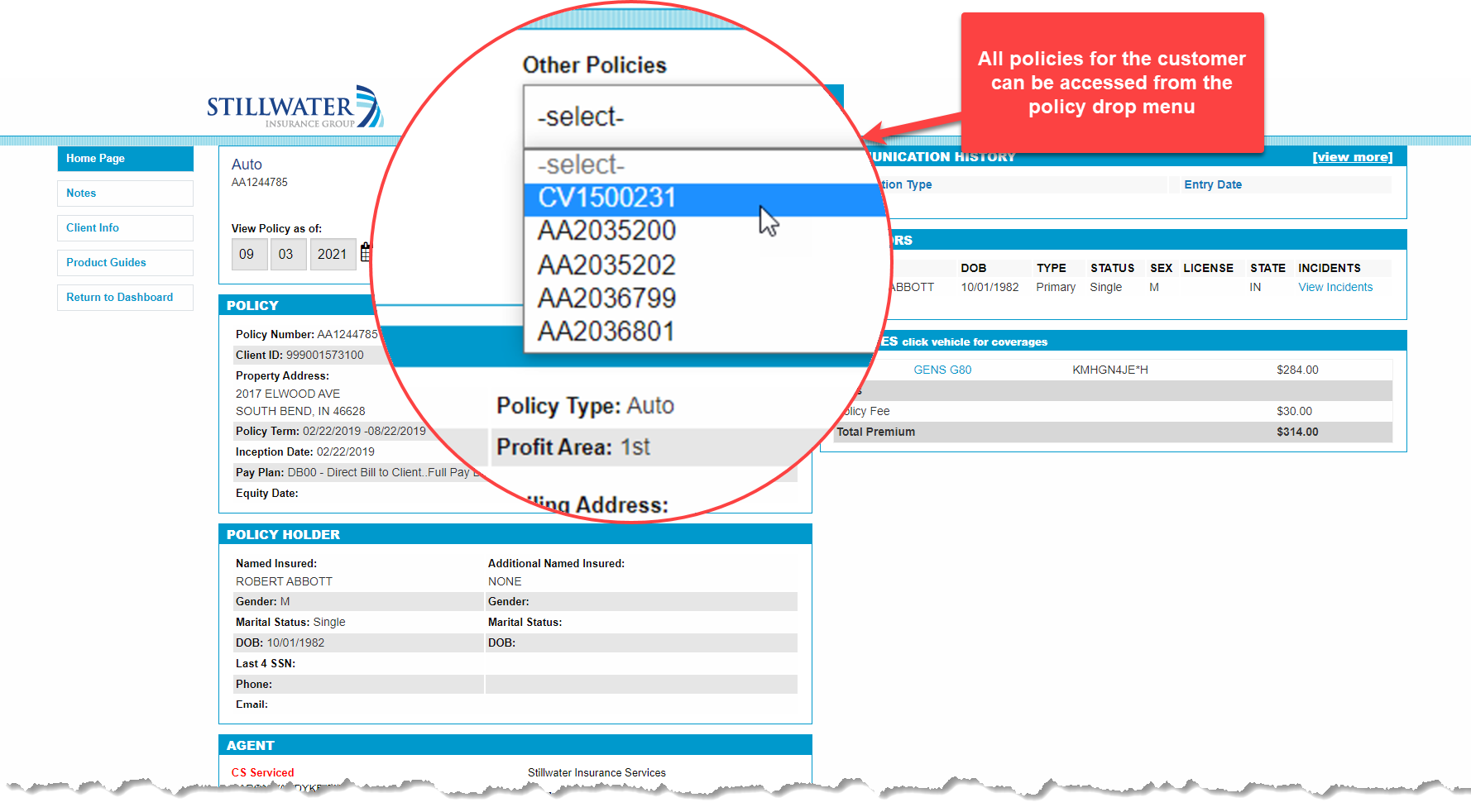Click the address line 2017 ELWOOD AVE

(x=288, y=394)
